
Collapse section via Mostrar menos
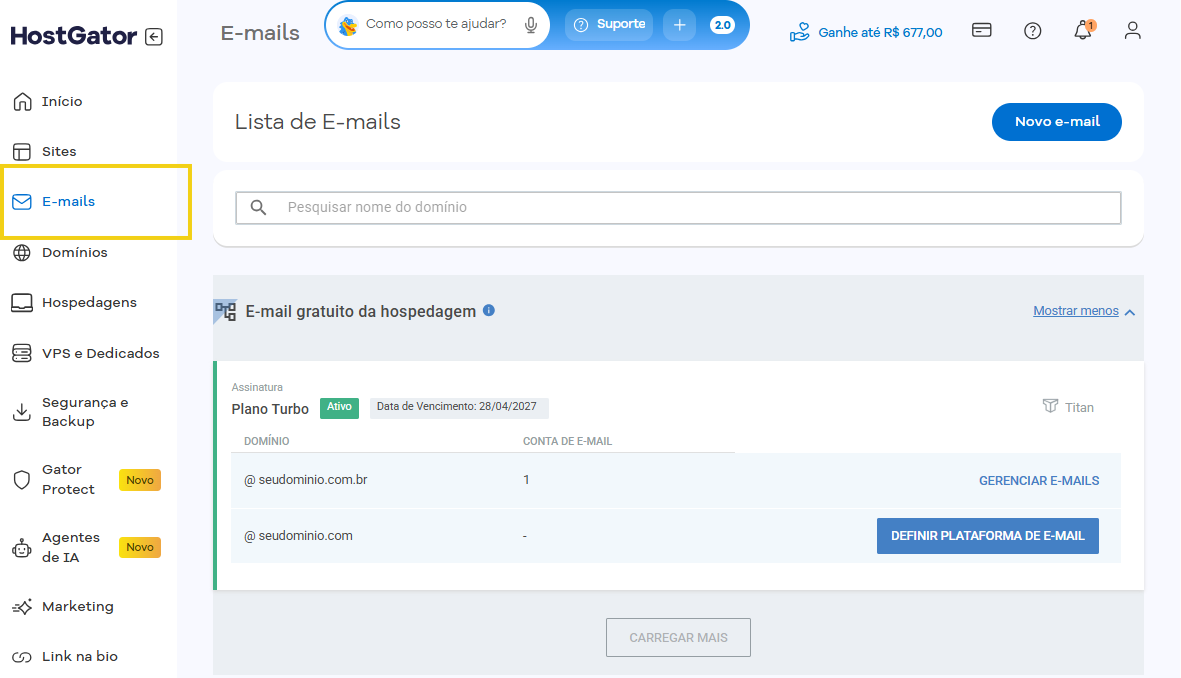[1084, 311]
